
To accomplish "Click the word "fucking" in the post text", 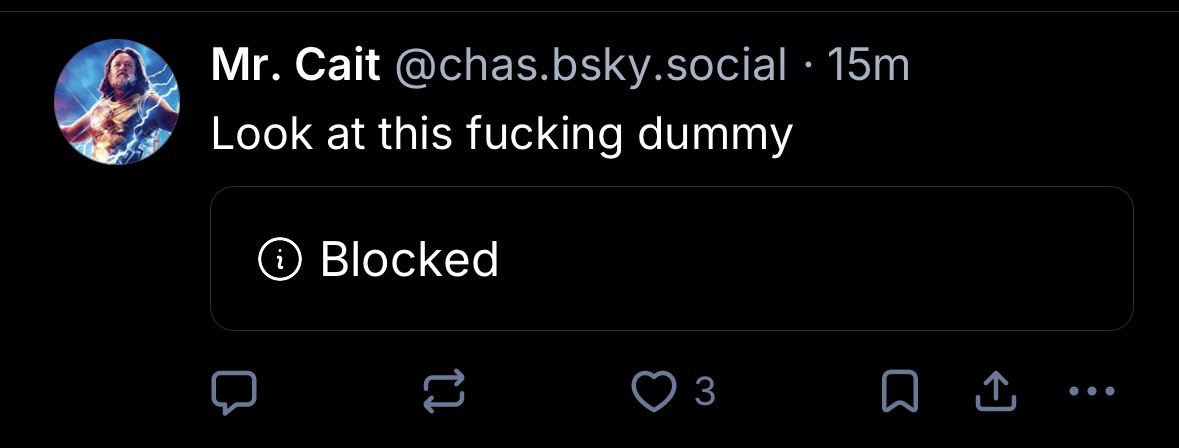I will click(x=531, y=133).
